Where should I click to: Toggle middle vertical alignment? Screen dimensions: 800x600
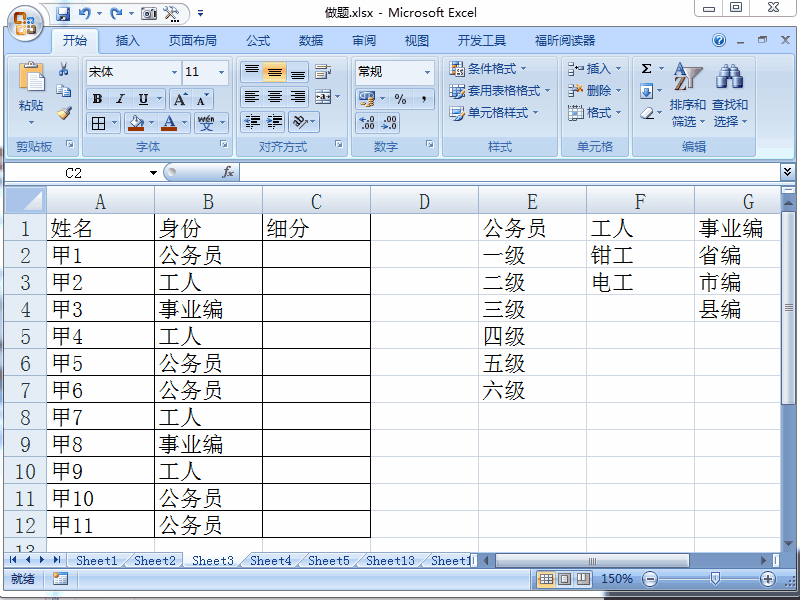pos(274,72)
